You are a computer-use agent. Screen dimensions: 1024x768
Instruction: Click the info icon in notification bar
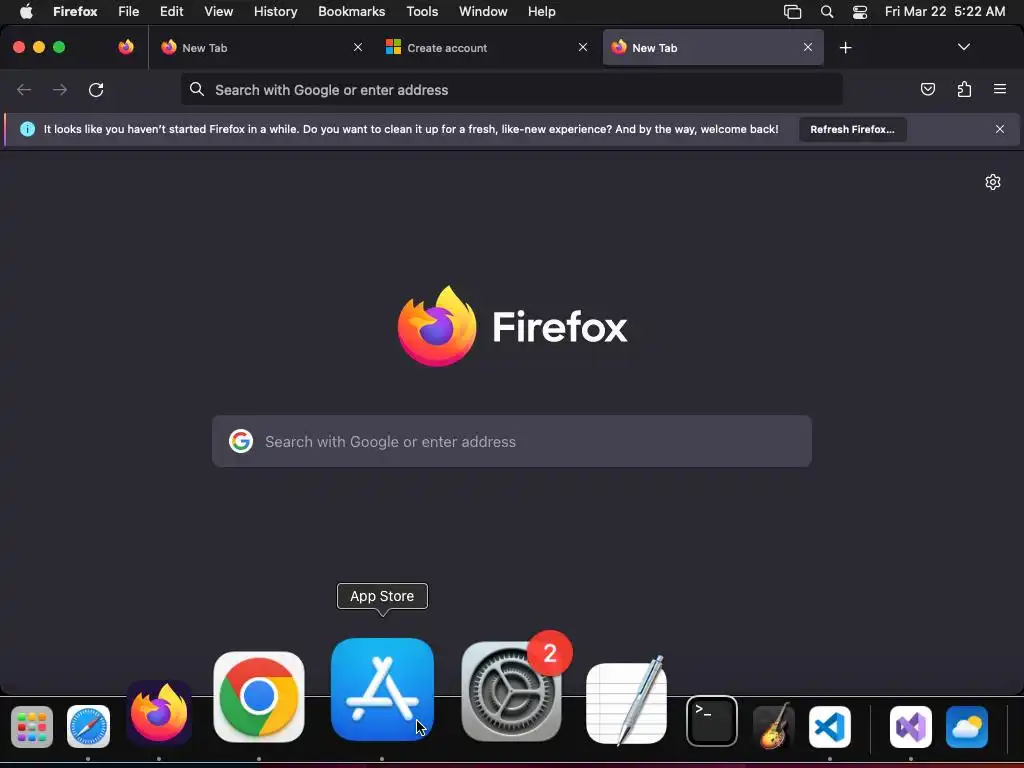[x=27, y=129]
